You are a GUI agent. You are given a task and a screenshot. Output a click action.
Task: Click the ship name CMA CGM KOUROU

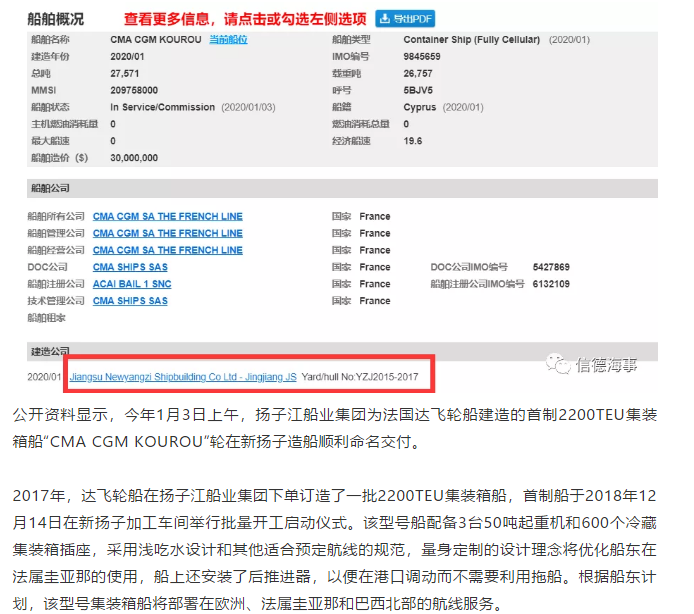(153, 40)
